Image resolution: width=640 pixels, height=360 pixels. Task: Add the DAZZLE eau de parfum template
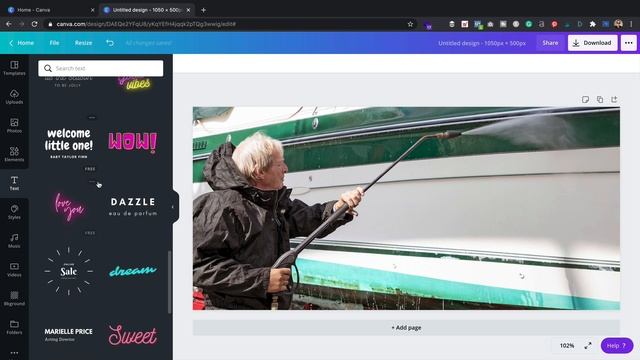(x=133, y=207)
